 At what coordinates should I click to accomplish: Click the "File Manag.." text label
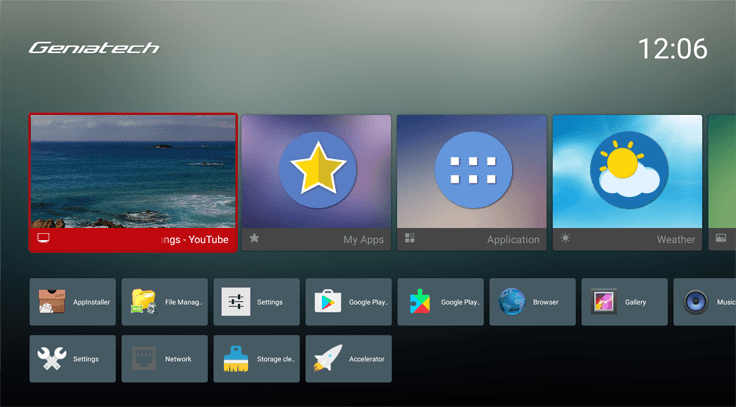(184, 302)
